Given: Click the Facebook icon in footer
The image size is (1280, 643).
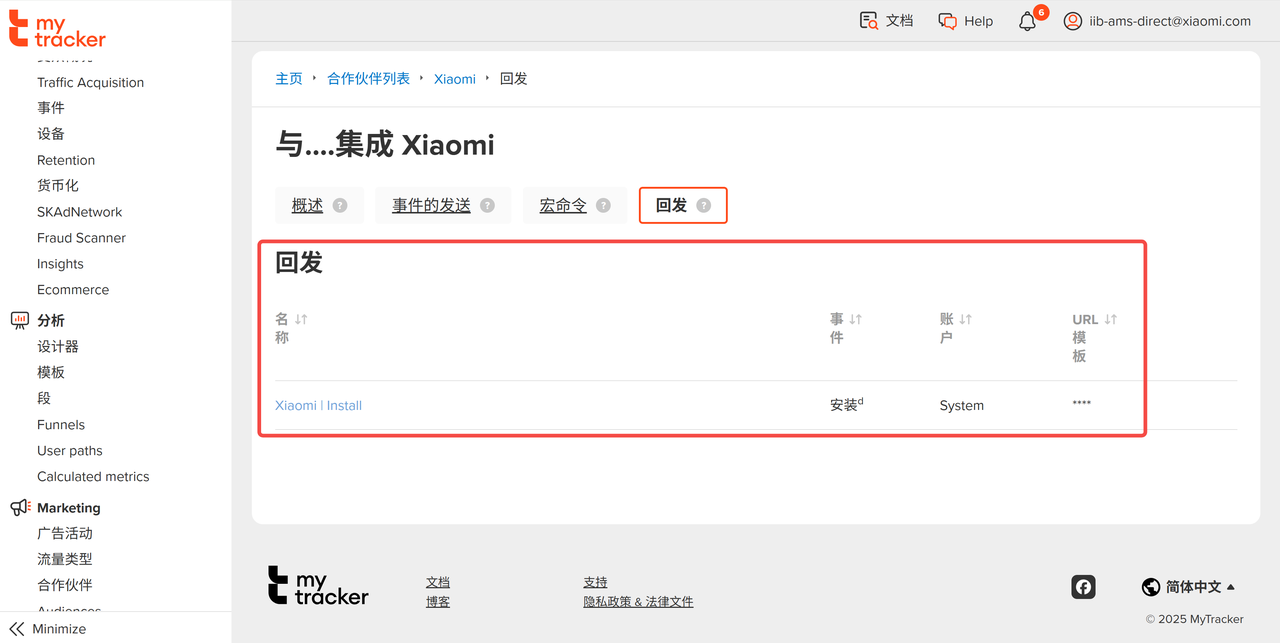Looking at the screenshot, I should pyautogui.click(x=1083, y=587).
